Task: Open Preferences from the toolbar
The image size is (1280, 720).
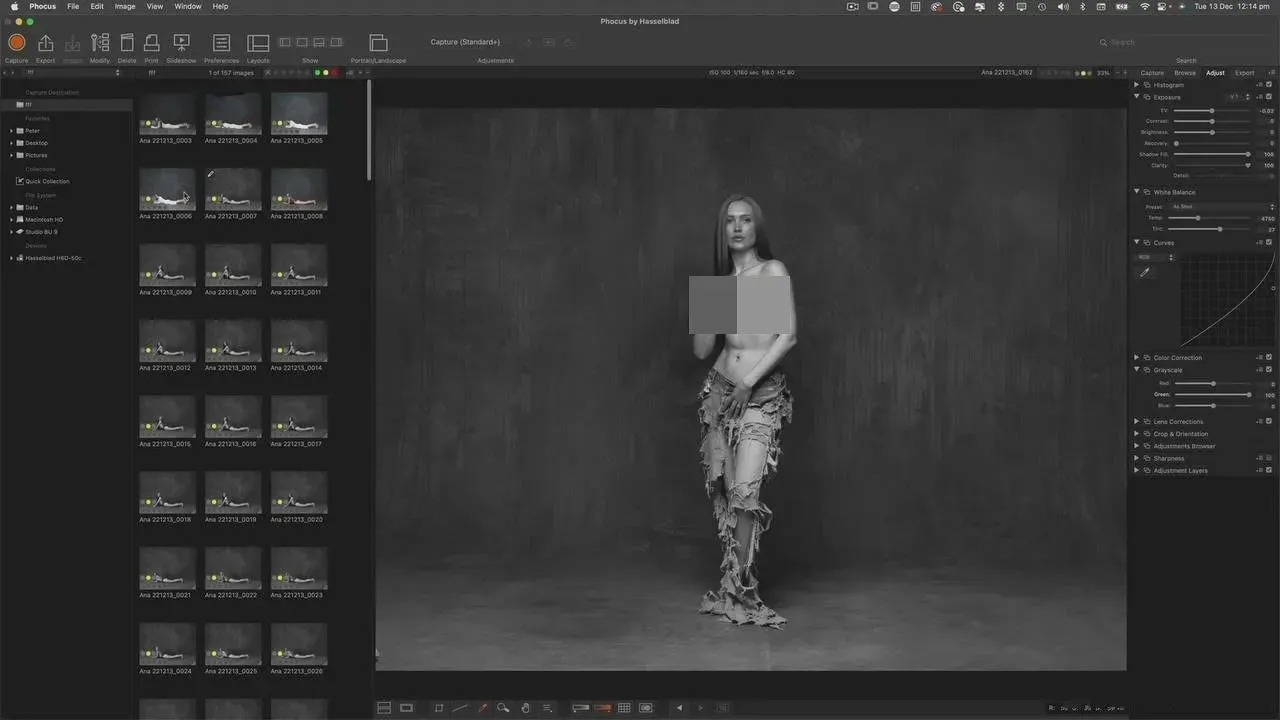Action: click(x=221, y=43)
